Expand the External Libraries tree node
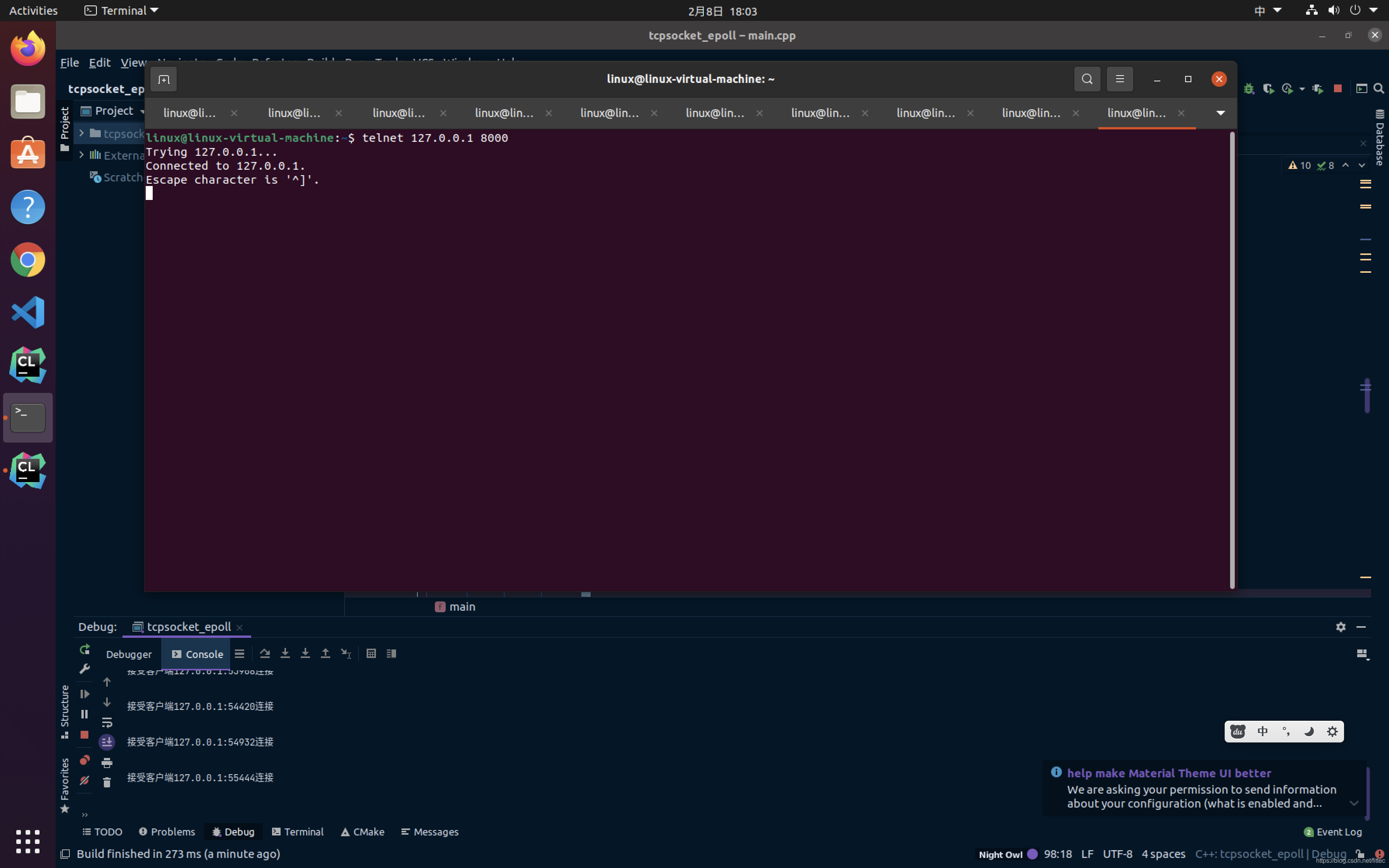The width and height of the screenshot is (1389, 868). point(81,155)
